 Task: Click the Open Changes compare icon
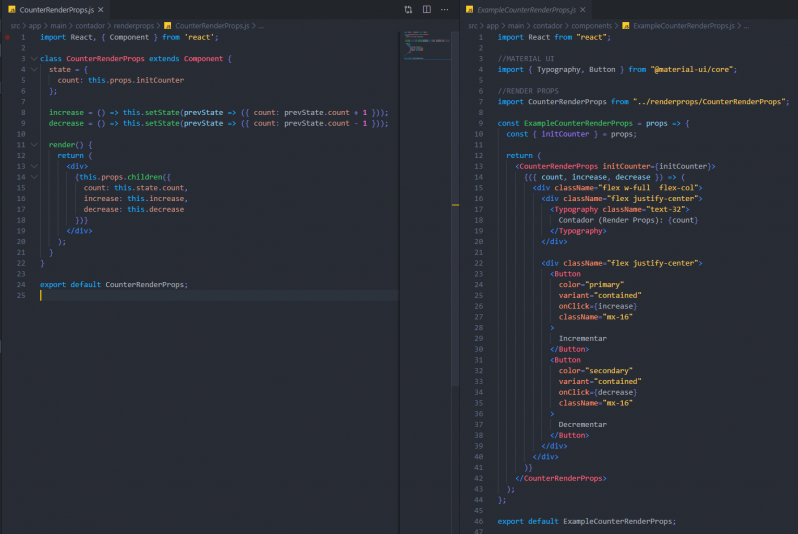[x=408, y=9]
